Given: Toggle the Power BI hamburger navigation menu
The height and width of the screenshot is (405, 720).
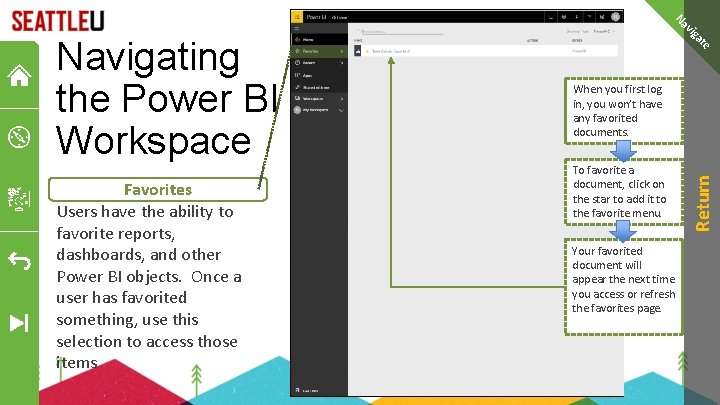Looking at the screenshot, I should tap(297, 28).
